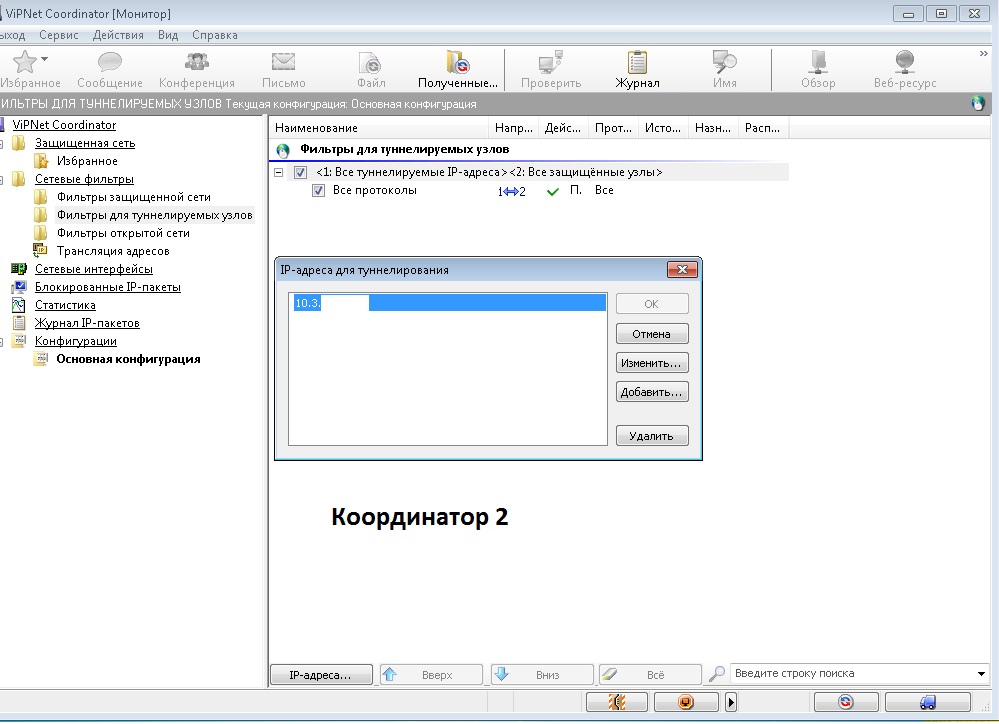Open the Избранное star toolbar icon
The image size is (999, 724).
click(x=24, y=62)
